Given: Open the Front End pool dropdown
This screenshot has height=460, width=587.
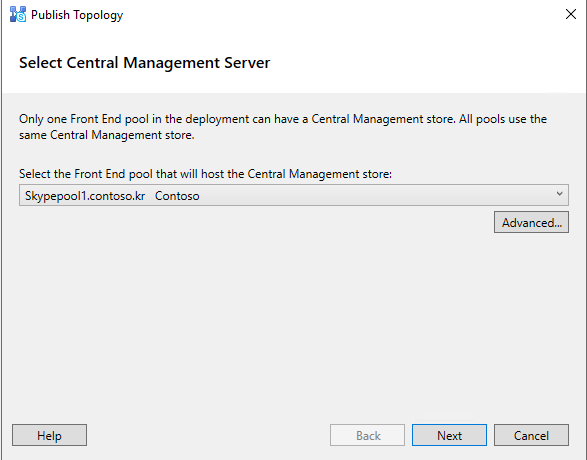Looking at the screenshot, I should click(x=294, y=195).
